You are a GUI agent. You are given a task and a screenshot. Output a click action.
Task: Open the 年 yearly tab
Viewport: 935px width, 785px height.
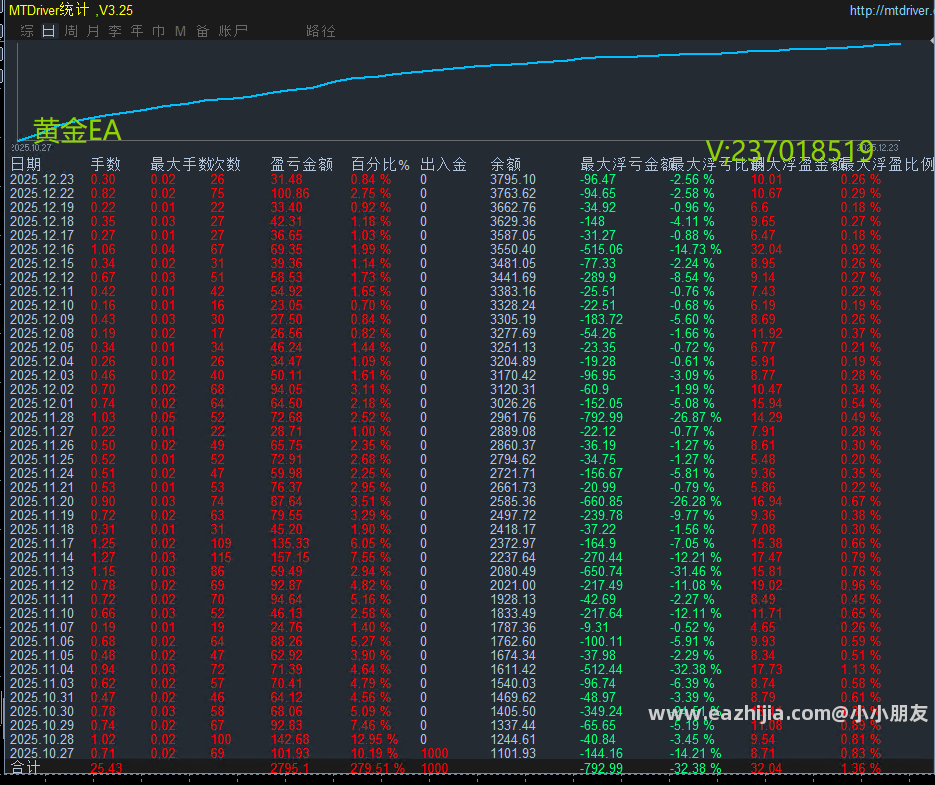[137, 31]
